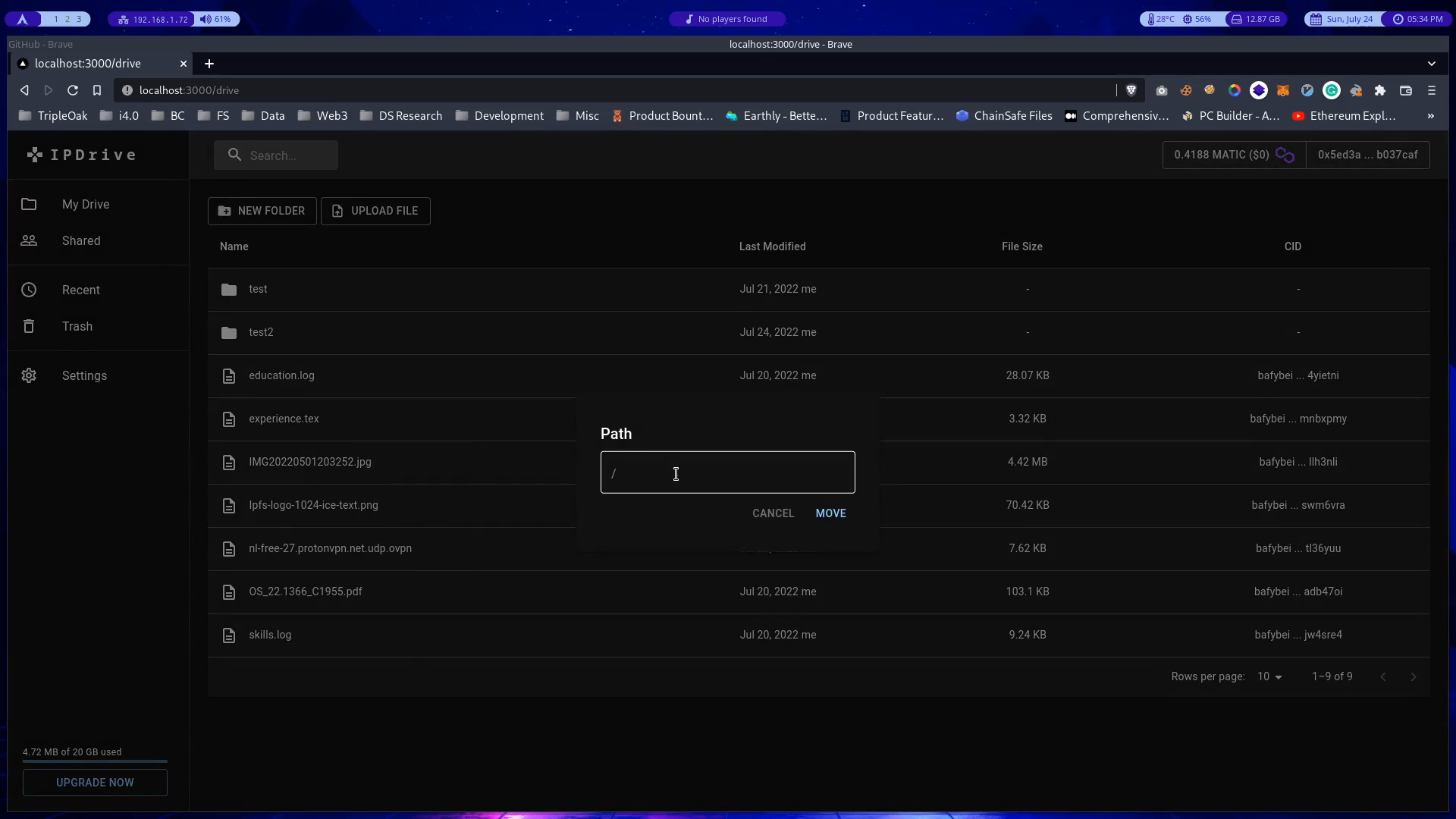Image resolution: width=1456 pixels, height=819 pixels.
Task: Switch to workspace 2 in top bar
Action: (67, 19)
